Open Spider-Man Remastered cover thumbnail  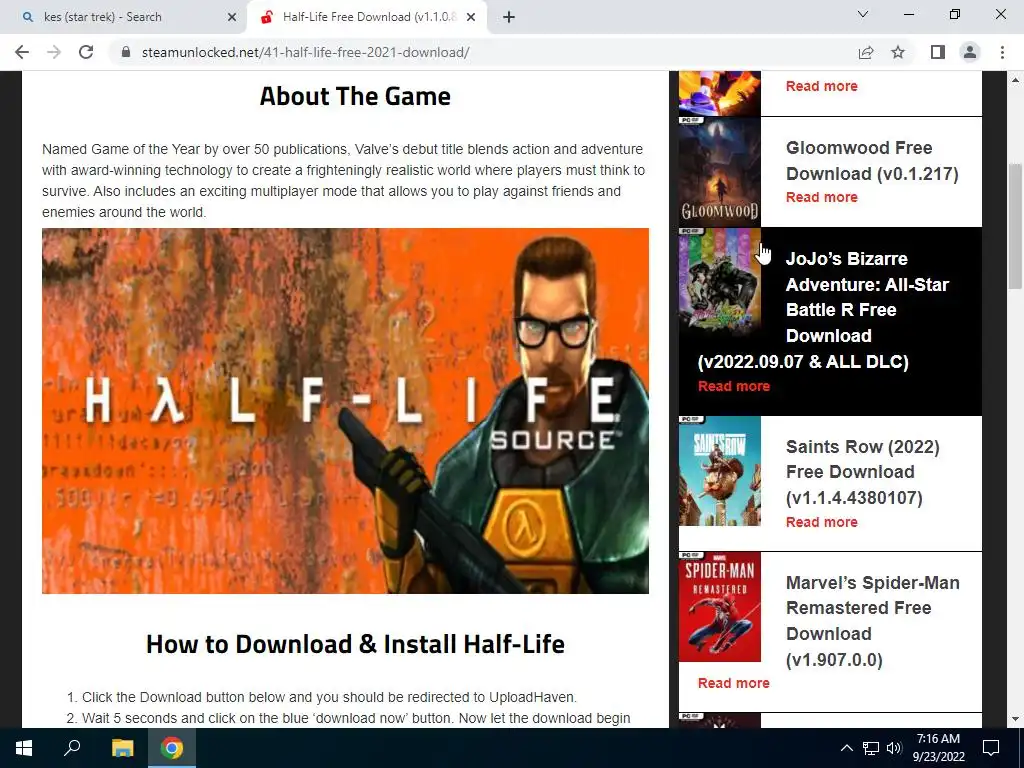pyautogui.click(x=720, y=607)
